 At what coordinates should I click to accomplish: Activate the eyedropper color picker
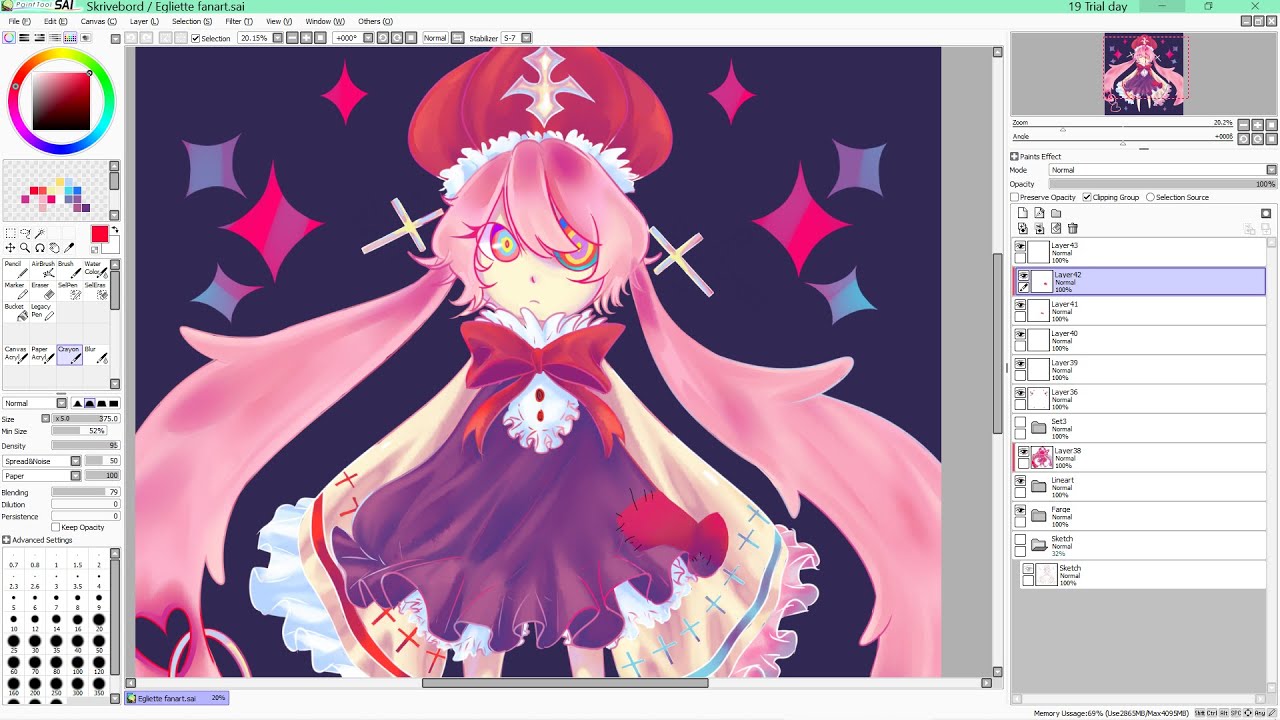[x=70, y=247]
